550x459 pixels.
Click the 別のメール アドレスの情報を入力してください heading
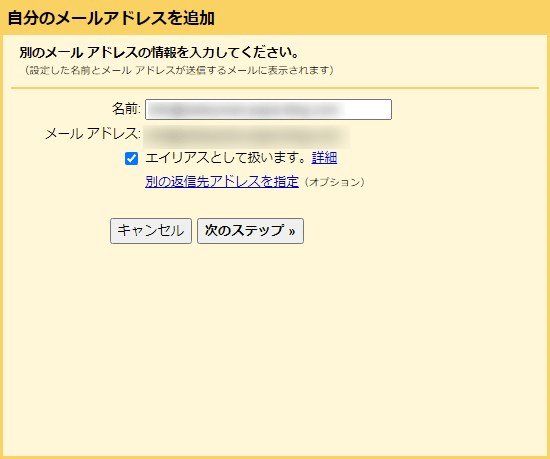(159, 53)
